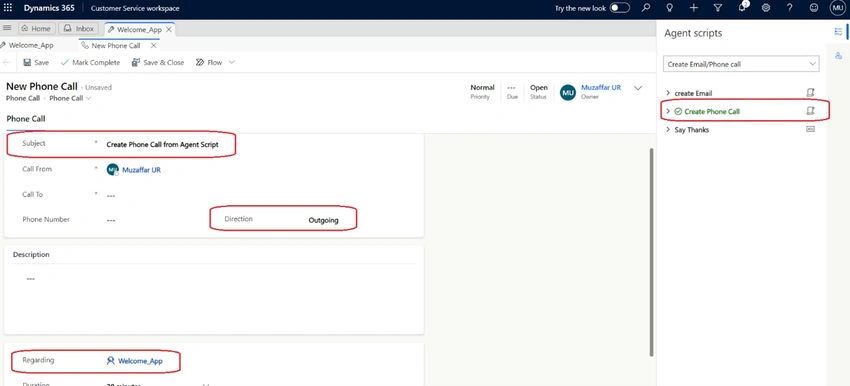Screen dimensions: 850x386
Task: Close the Welcome_App session tab
Action: tap(169, 30)
